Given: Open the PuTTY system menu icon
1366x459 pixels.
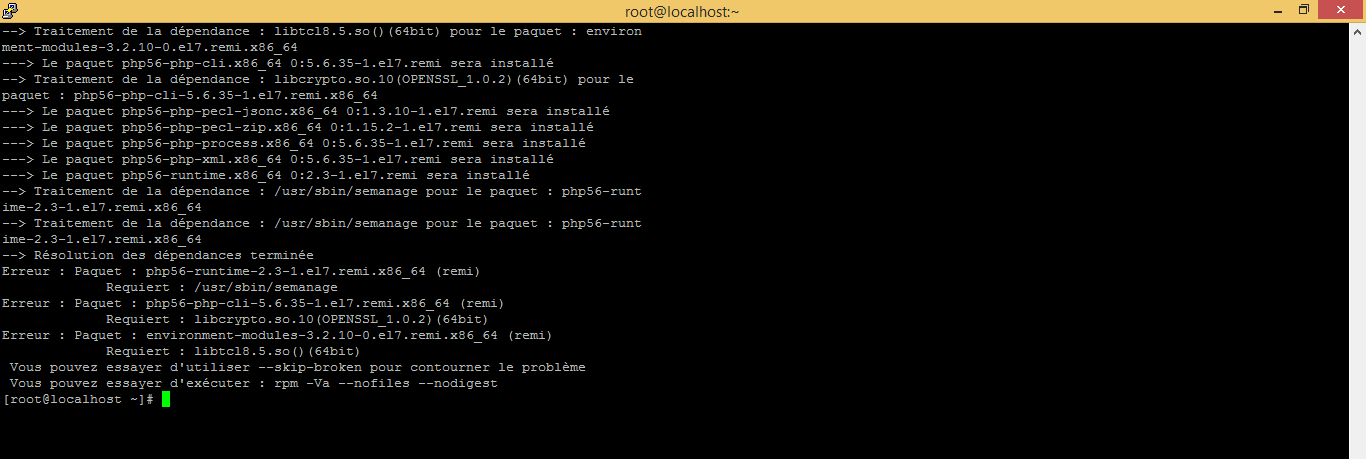Looking at the screenshot, I should 9,9.
